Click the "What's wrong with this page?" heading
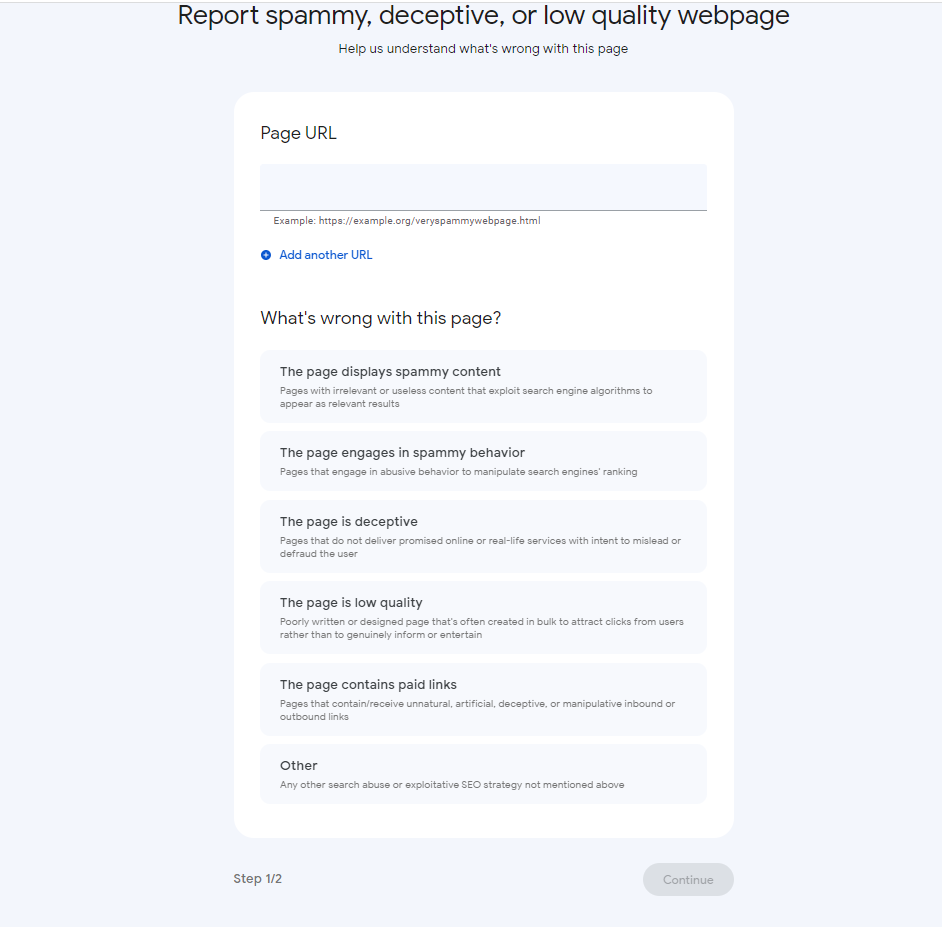The height and width of the screenshot is (927, 942). tap(381, 318)
